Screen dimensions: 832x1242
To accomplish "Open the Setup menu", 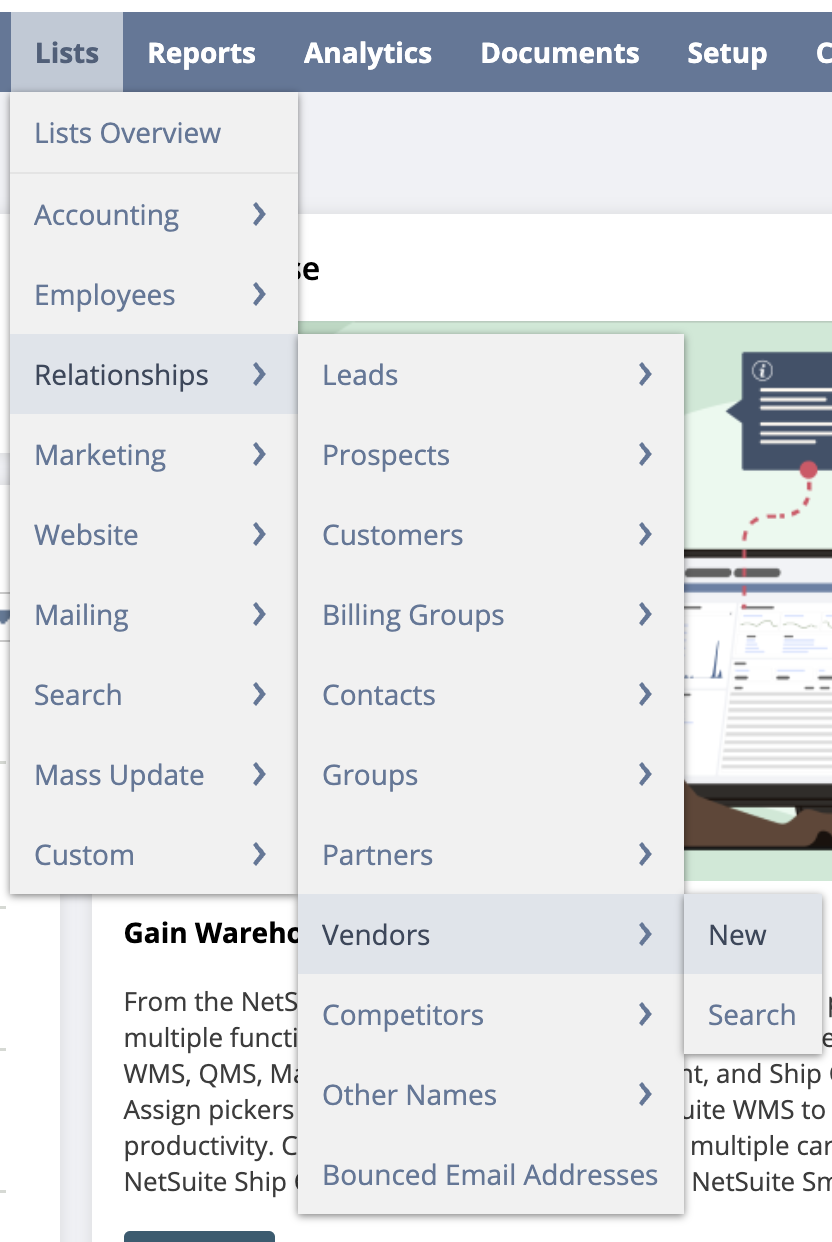I will pos(727,53).
